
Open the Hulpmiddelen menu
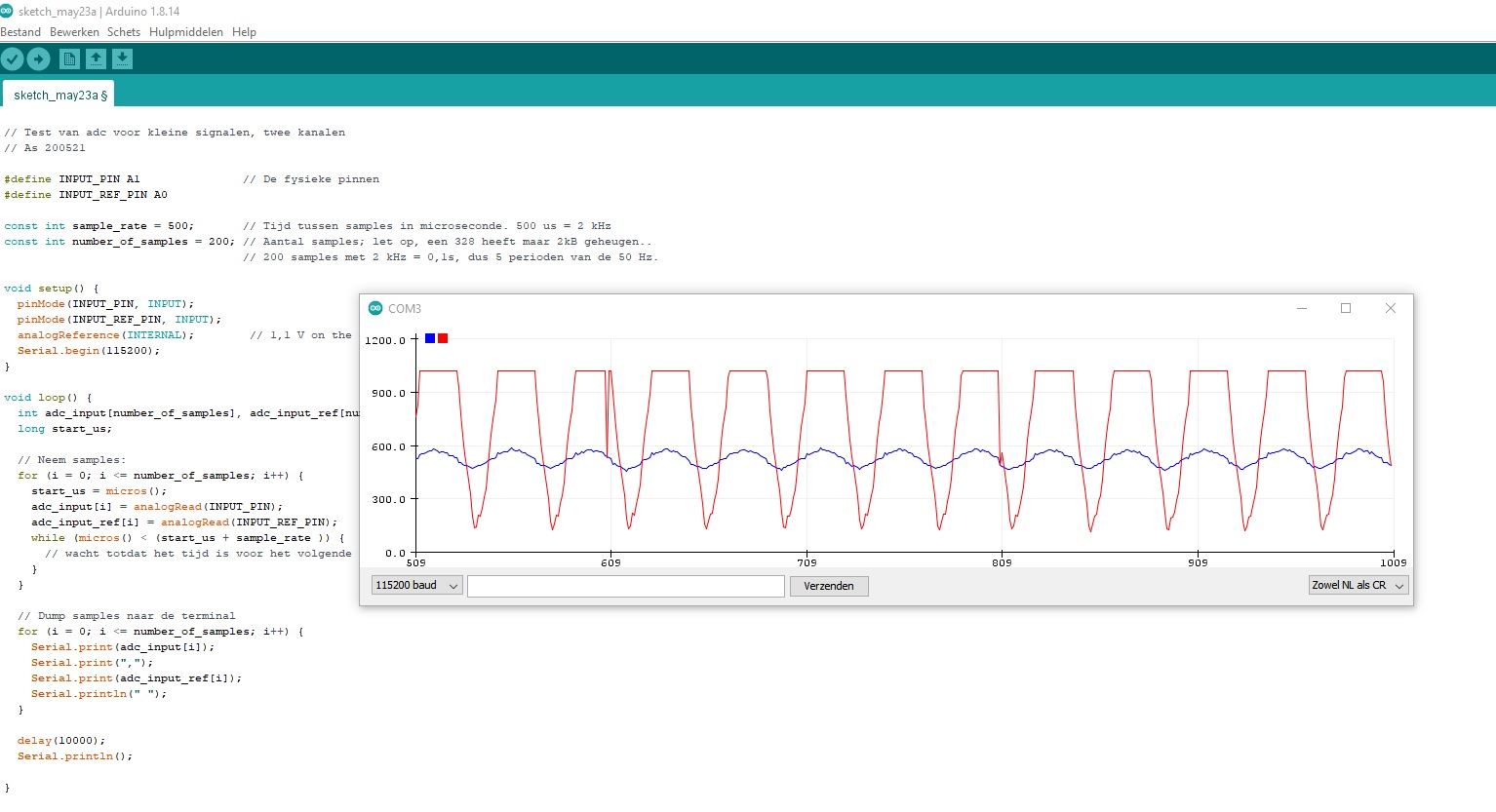[x=186, y=32]
